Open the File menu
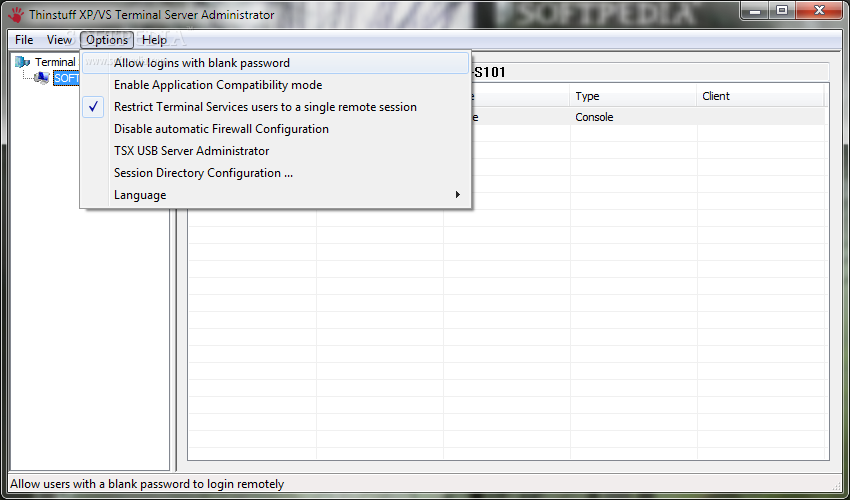850x500 pixels. (24, 40)
